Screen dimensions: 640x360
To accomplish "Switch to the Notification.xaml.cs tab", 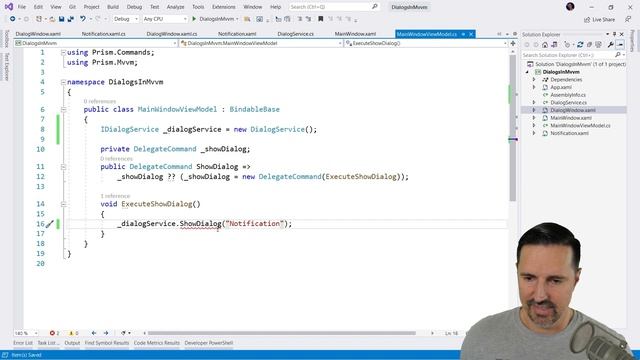I will (104, 34).
